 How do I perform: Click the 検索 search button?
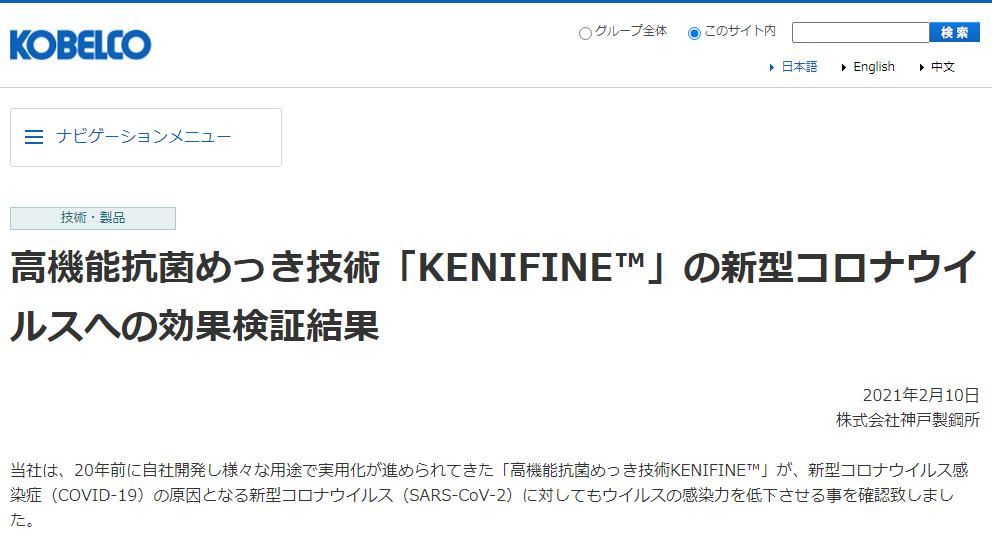coord(955,32)
